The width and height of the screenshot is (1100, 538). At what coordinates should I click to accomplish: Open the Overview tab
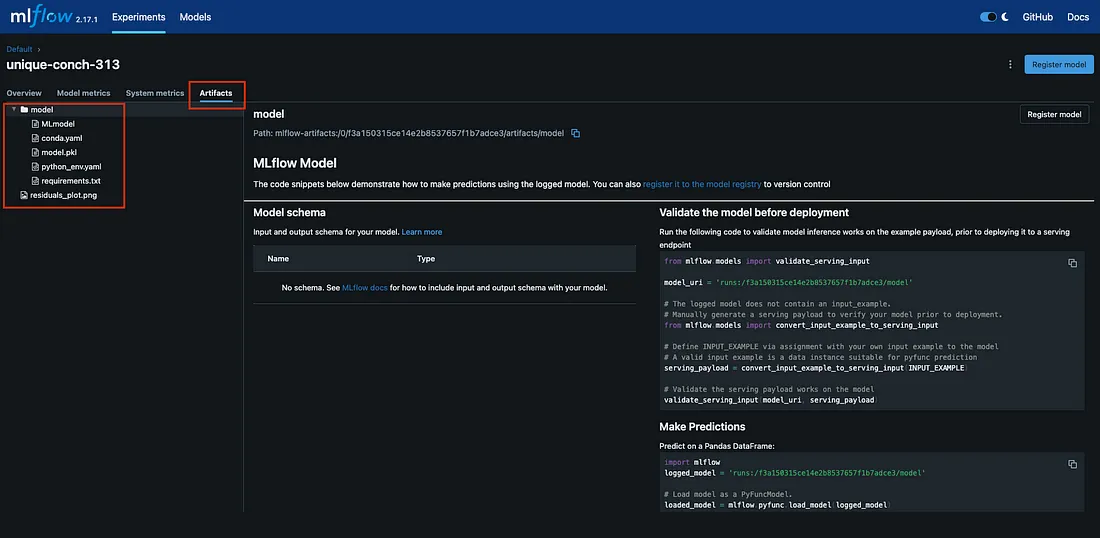point(24,93)
